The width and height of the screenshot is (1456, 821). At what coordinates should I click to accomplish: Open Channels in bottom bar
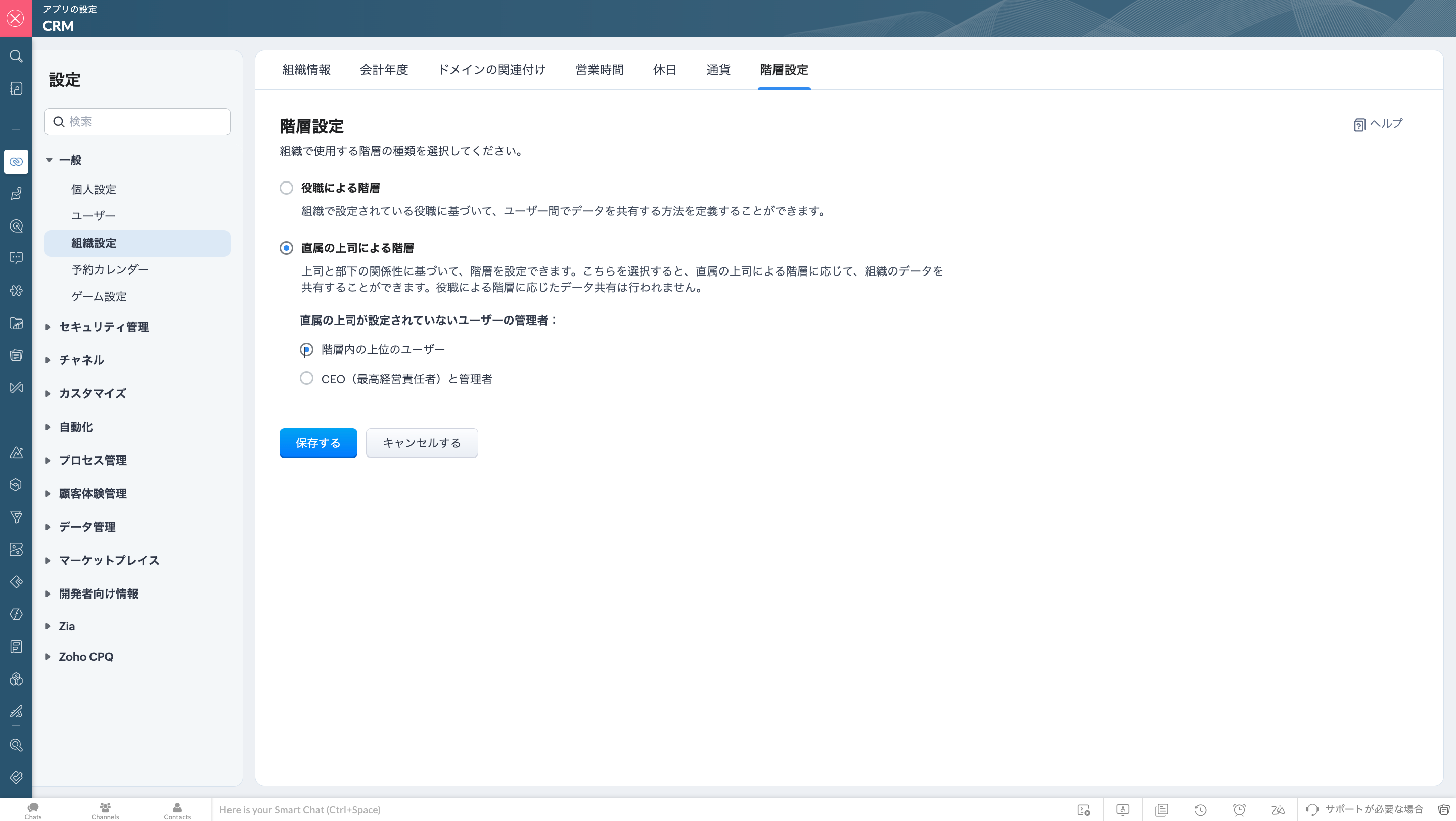click(x=105, y=810)
